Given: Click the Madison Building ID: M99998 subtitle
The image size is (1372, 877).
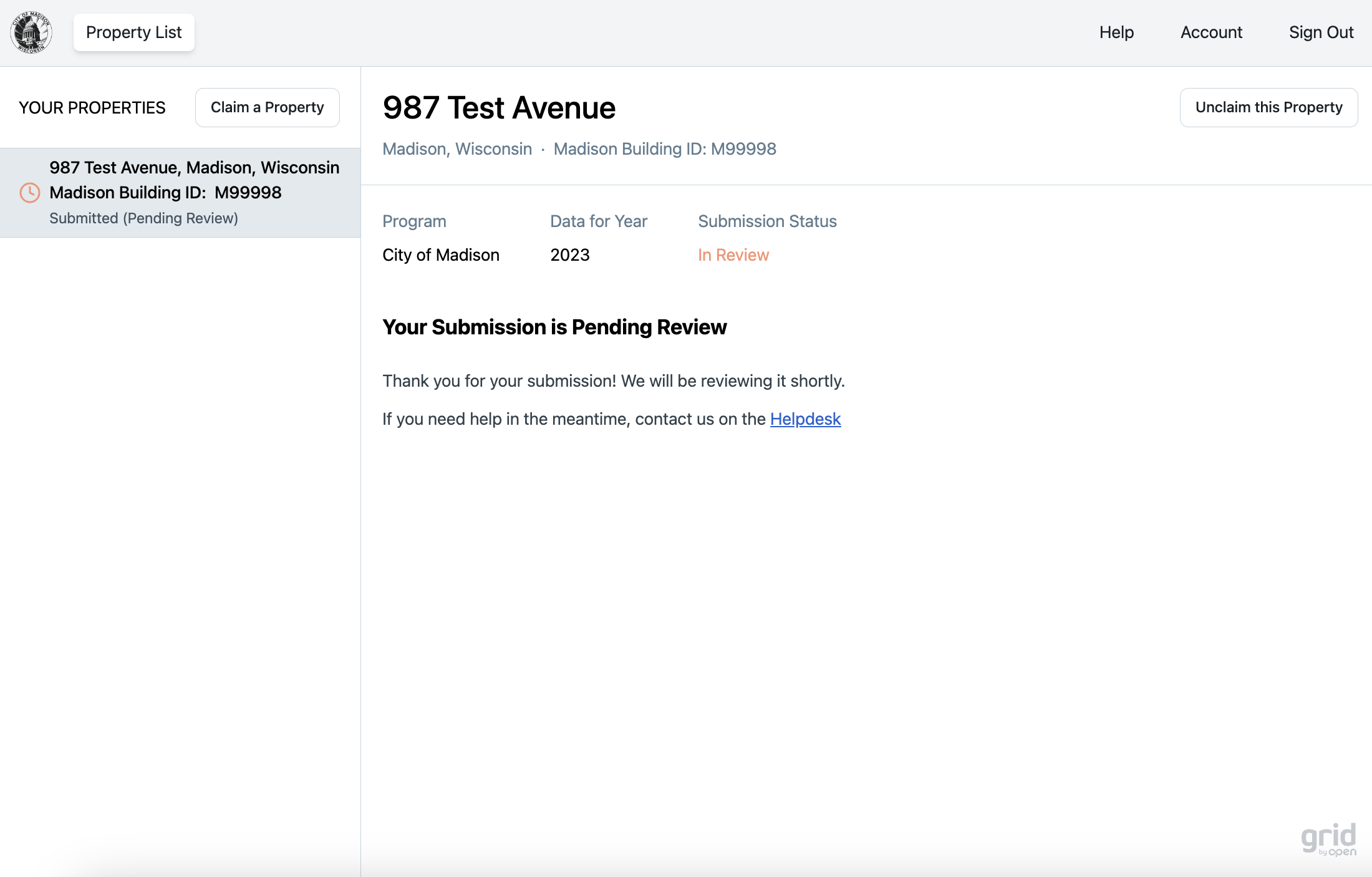Looking at the screenshot, I should pos(665,149).
